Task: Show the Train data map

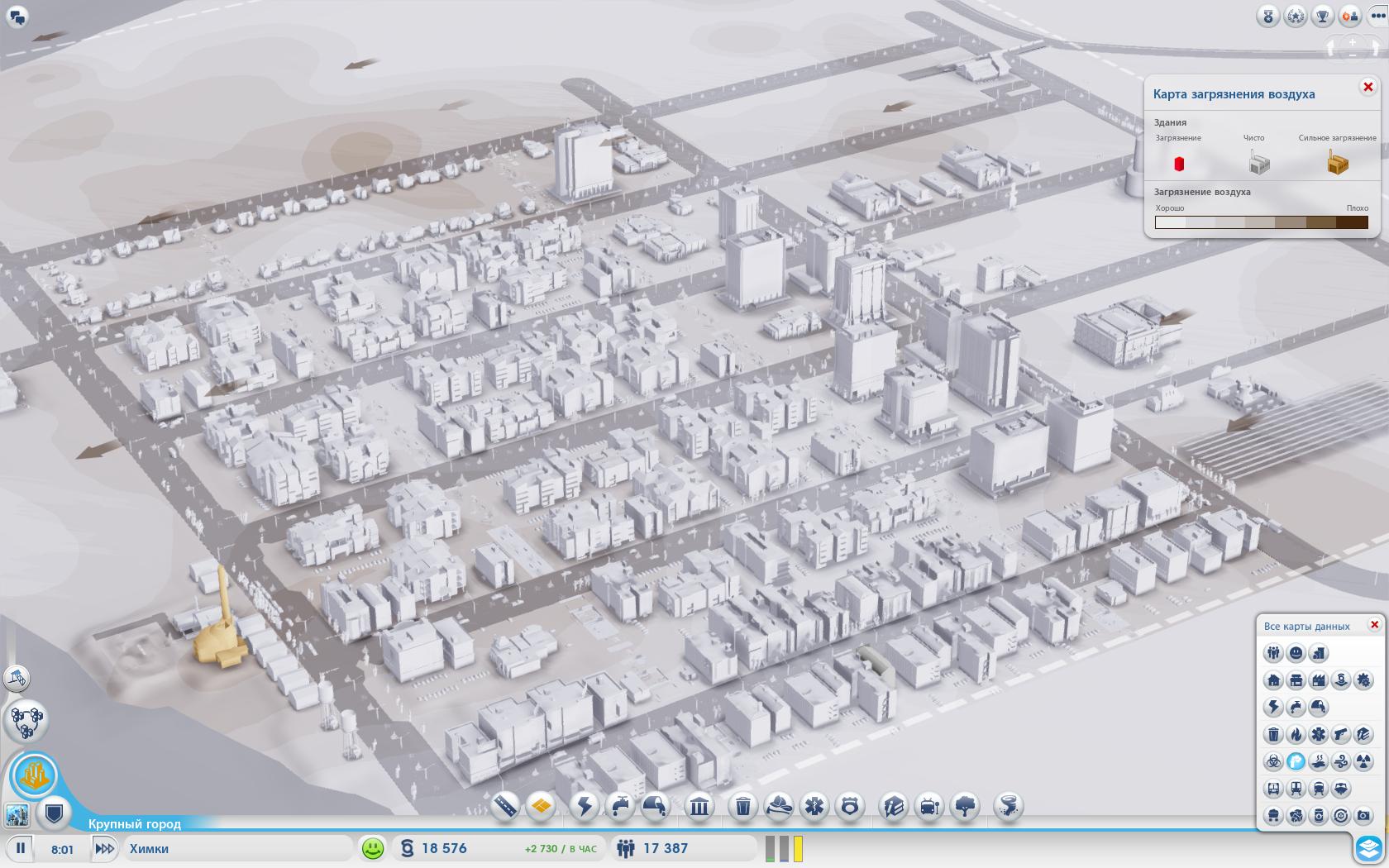Action: tap(1318, 789)
